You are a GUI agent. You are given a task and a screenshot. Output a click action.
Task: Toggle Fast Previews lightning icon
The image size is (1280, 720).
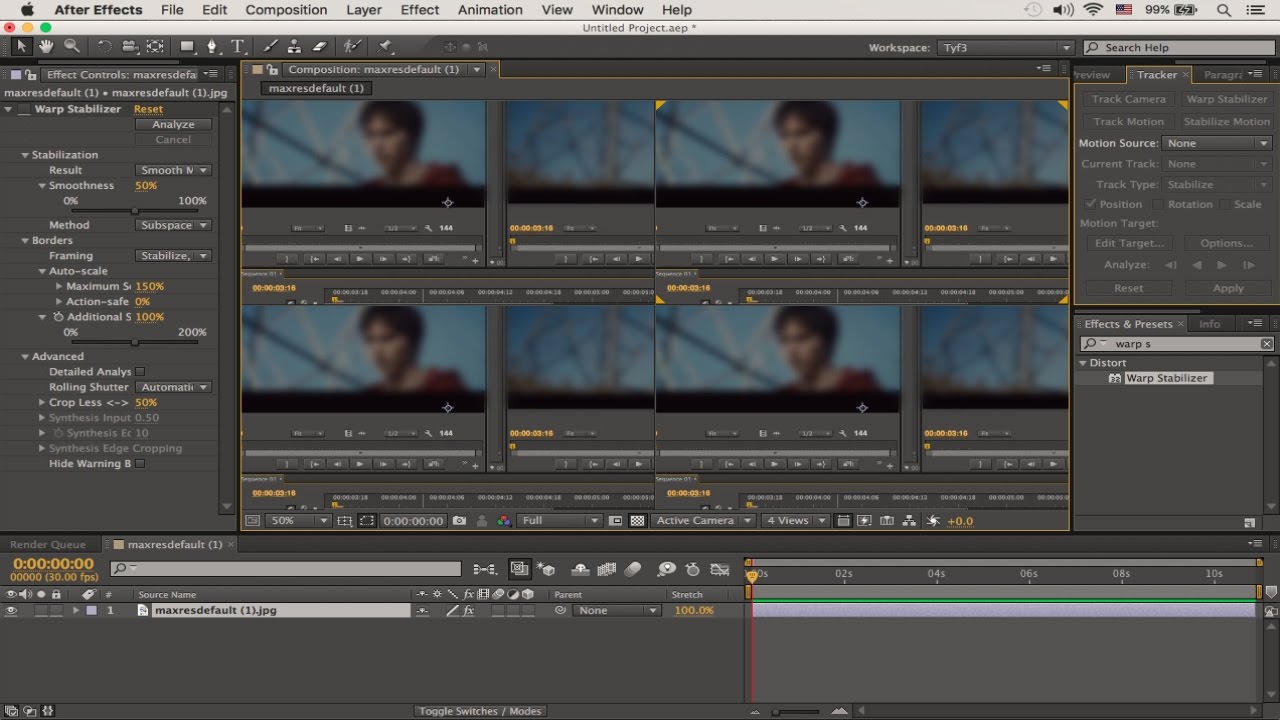[x=864, y=521]
